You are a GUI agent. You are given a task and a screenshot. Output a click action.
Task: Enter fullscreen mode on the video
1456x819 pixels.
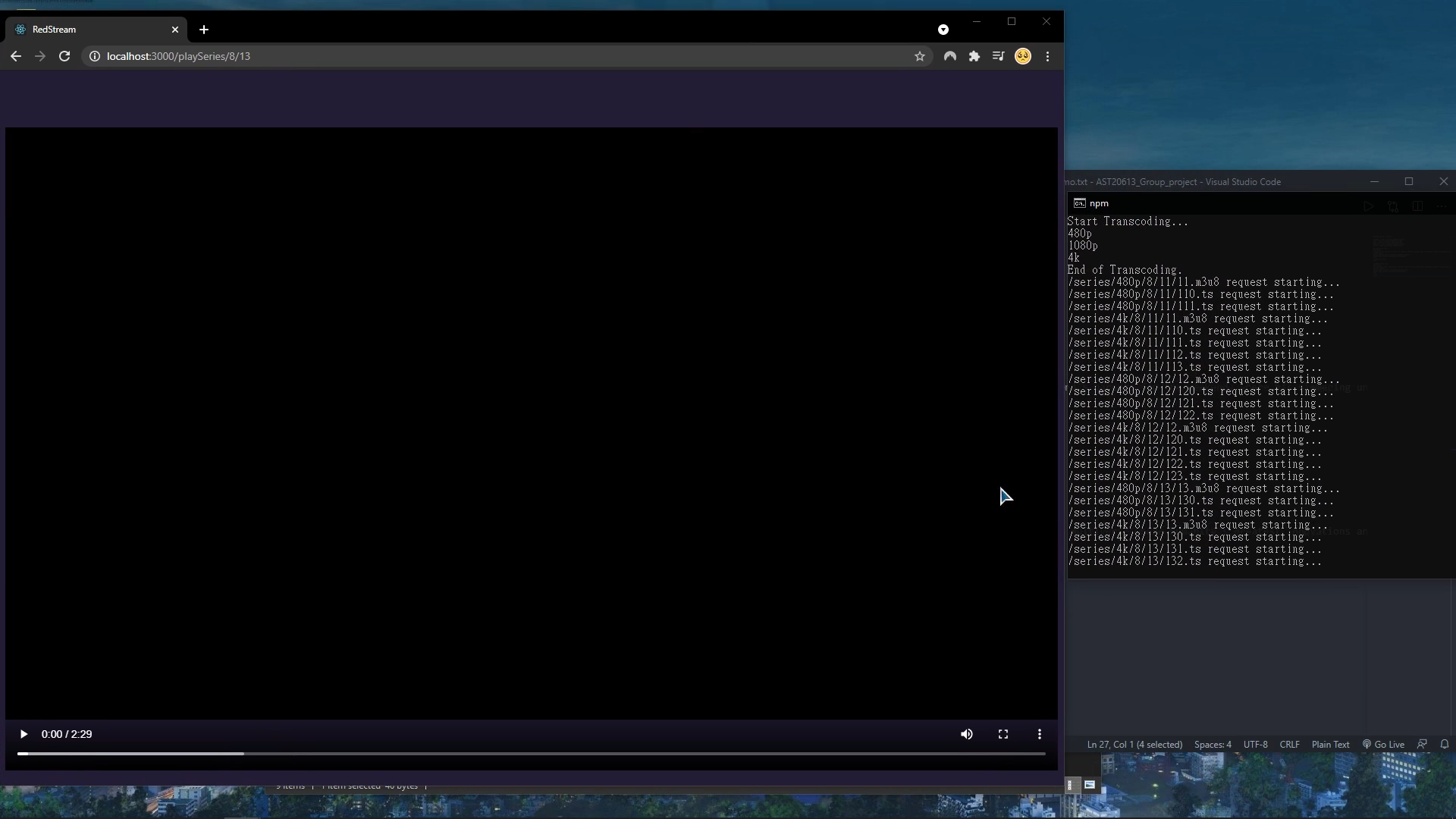pyautogui.click(x=1003, y=734)
